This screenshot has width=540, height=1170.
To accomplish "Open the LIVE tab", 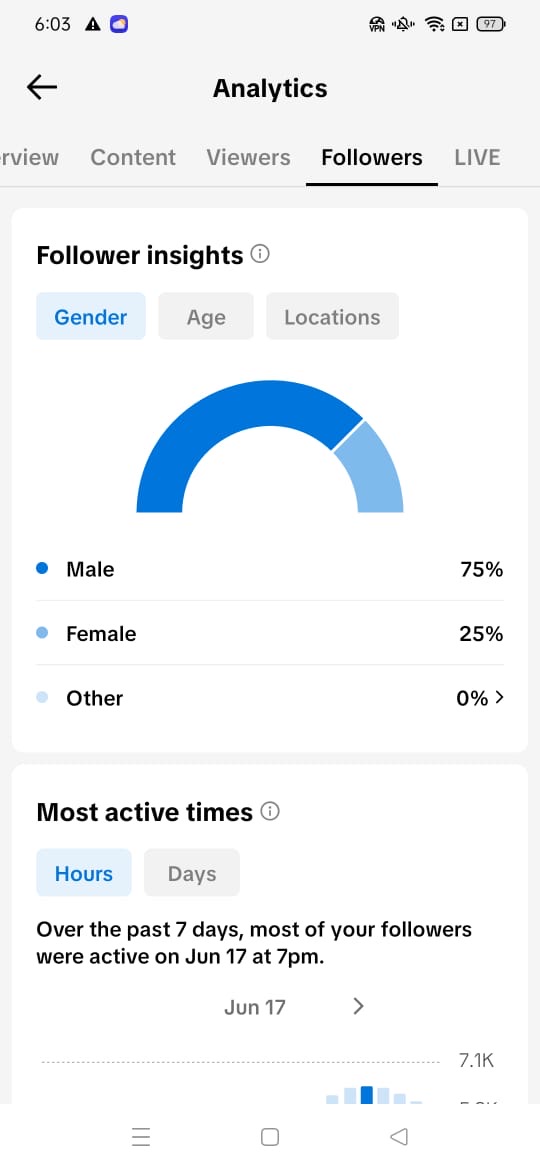I will 477,157.
